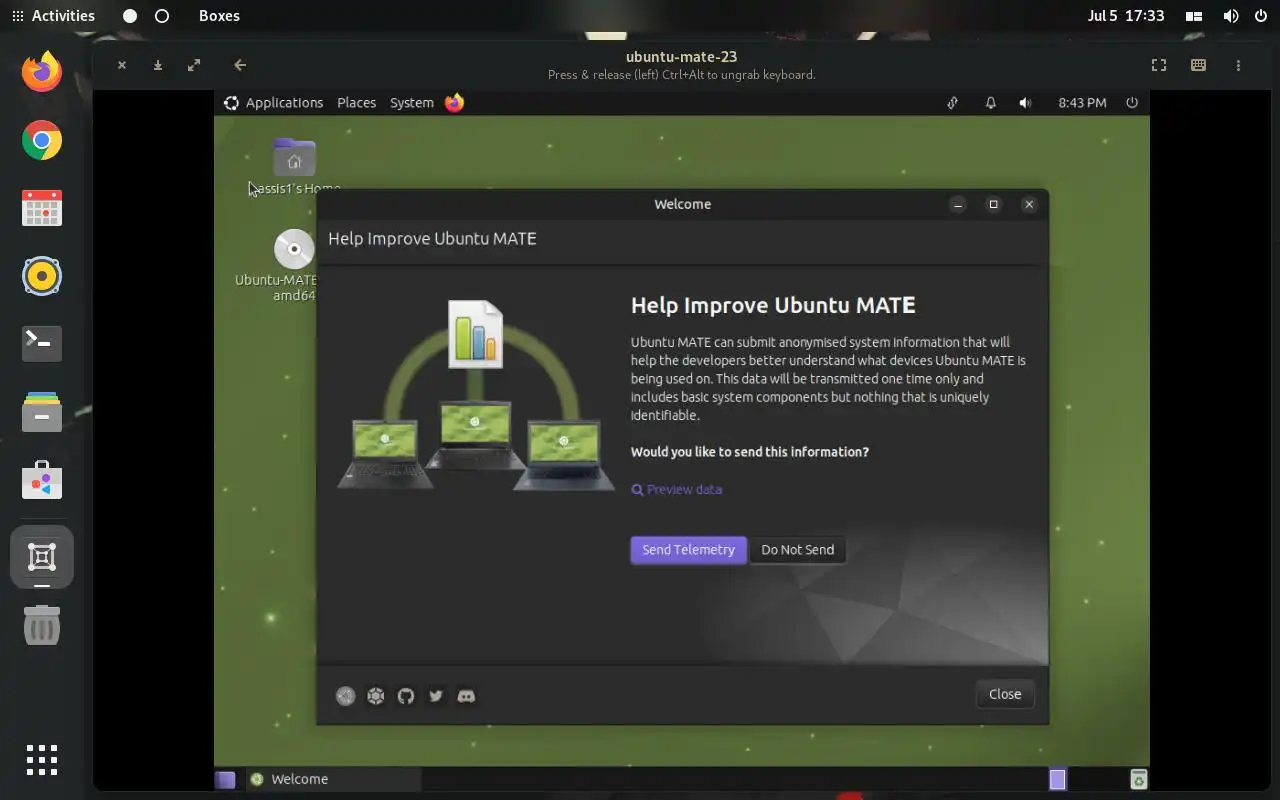Go back with the Boxes back arrow

pos(240,65)
